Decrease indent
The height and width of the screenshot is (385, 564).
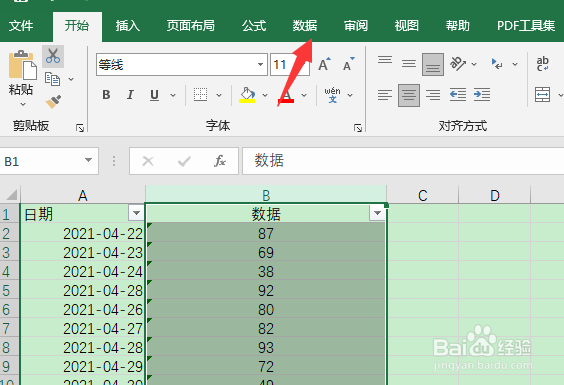(458, 95)
